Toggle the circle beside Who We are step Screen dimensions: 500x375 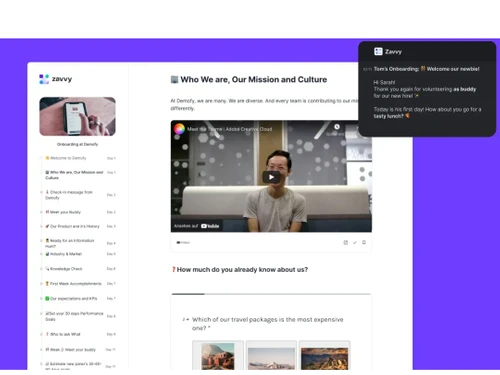41,172
